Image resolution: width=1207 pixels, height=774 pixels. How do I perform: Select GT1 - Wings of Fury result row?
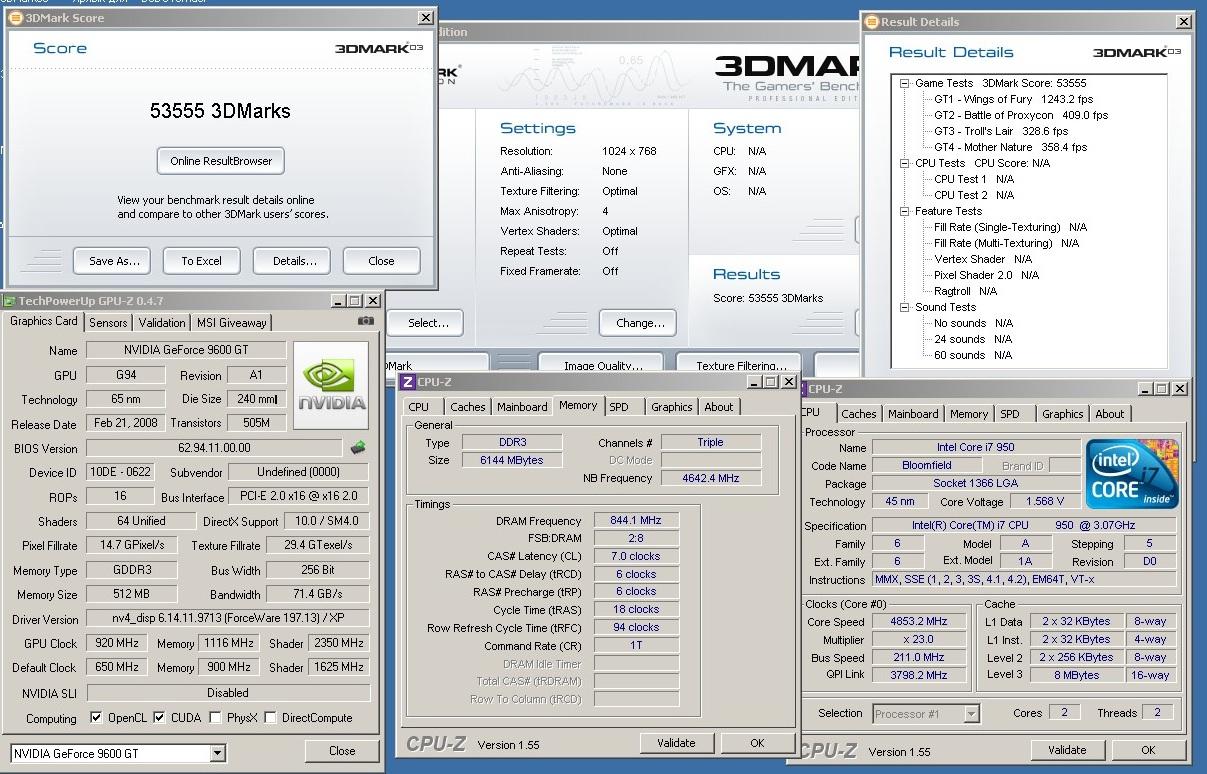tap(1014, 99)
